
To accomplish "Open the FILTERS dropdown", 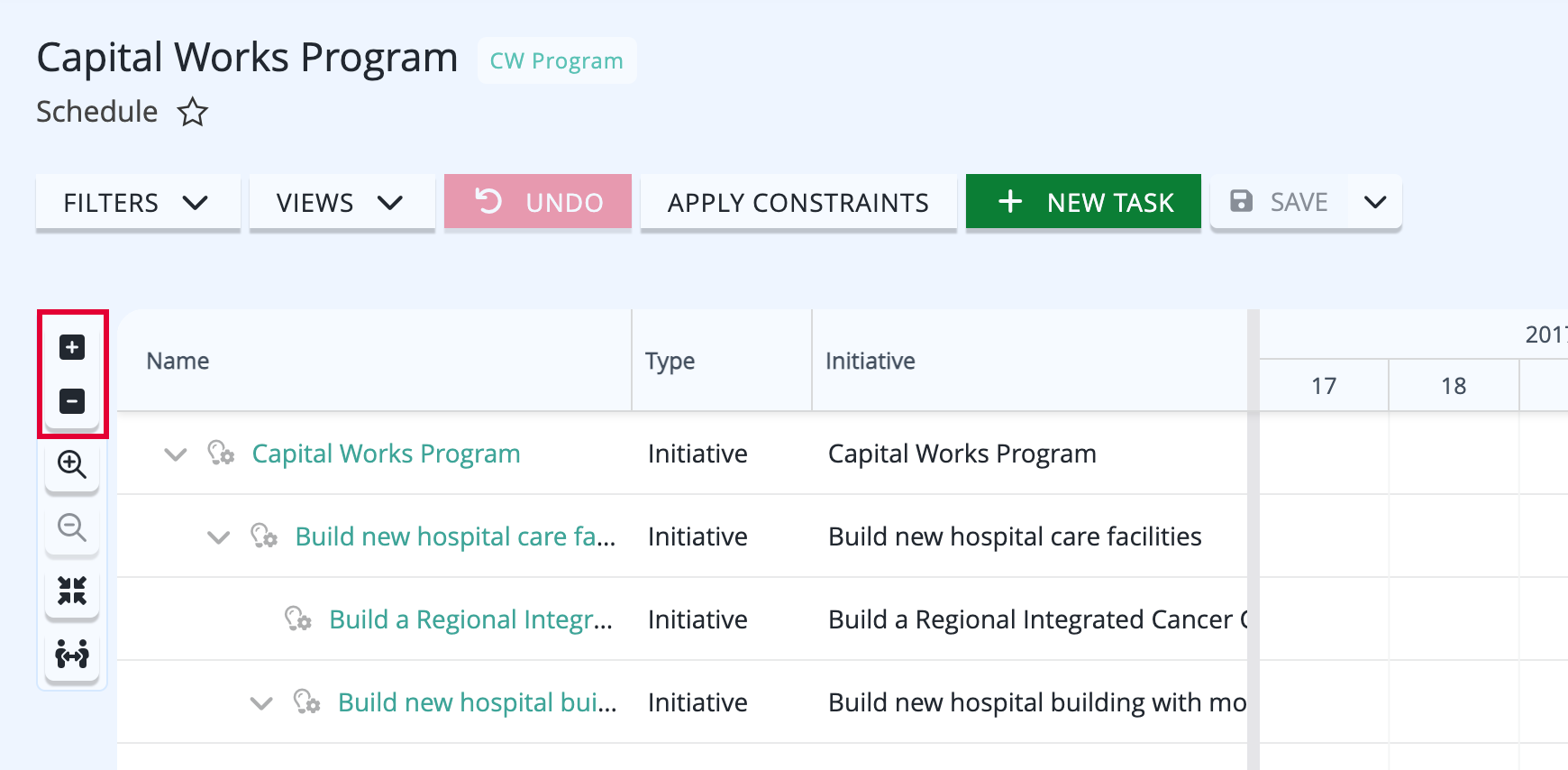I will click(138, 203).
